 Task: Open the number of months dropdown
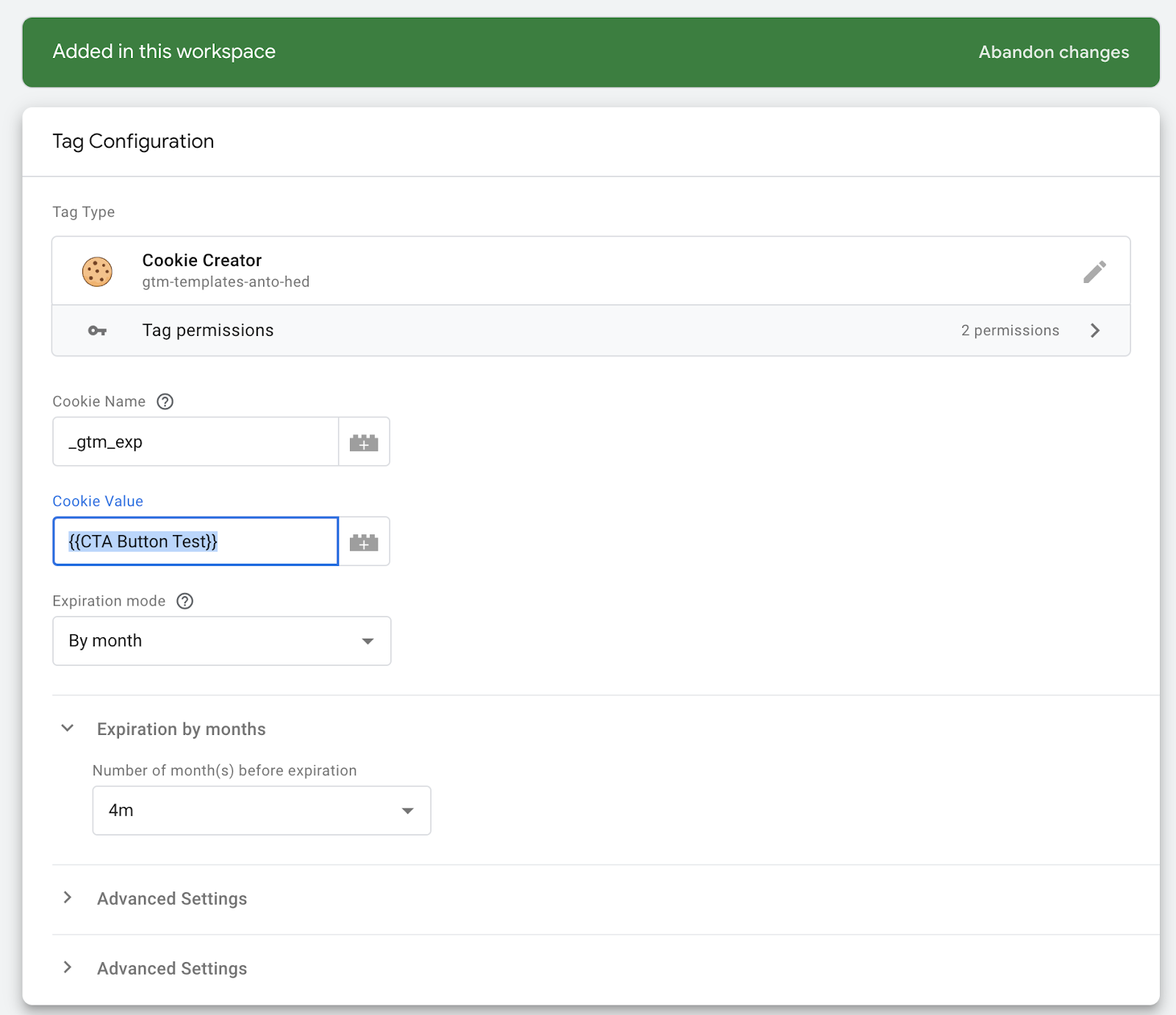tap(261, 811)
